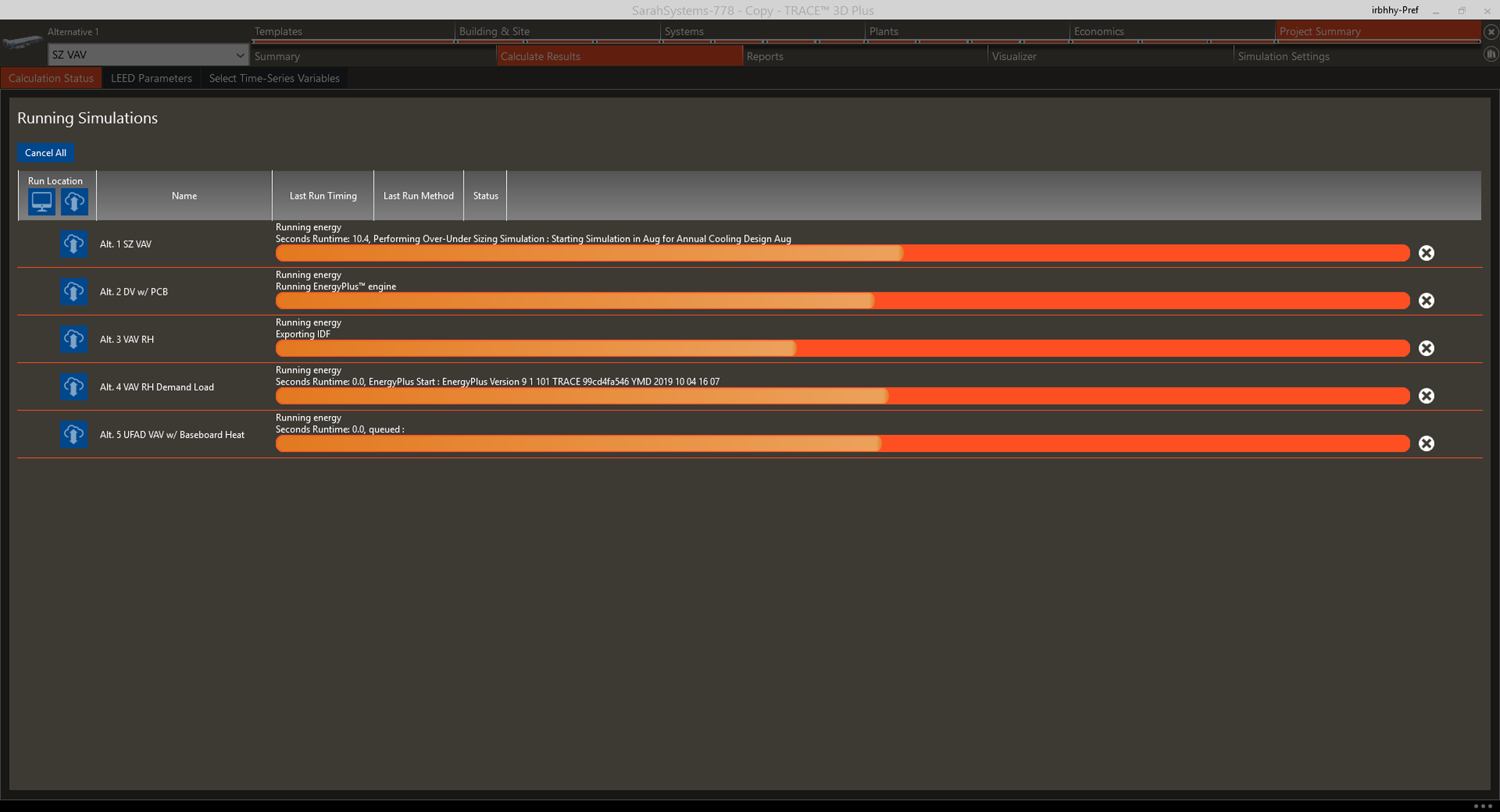Open the Visualizer tab
Image resolution: width=1500 pixels, height=812 pixels.
click(x=1013, y=55)
